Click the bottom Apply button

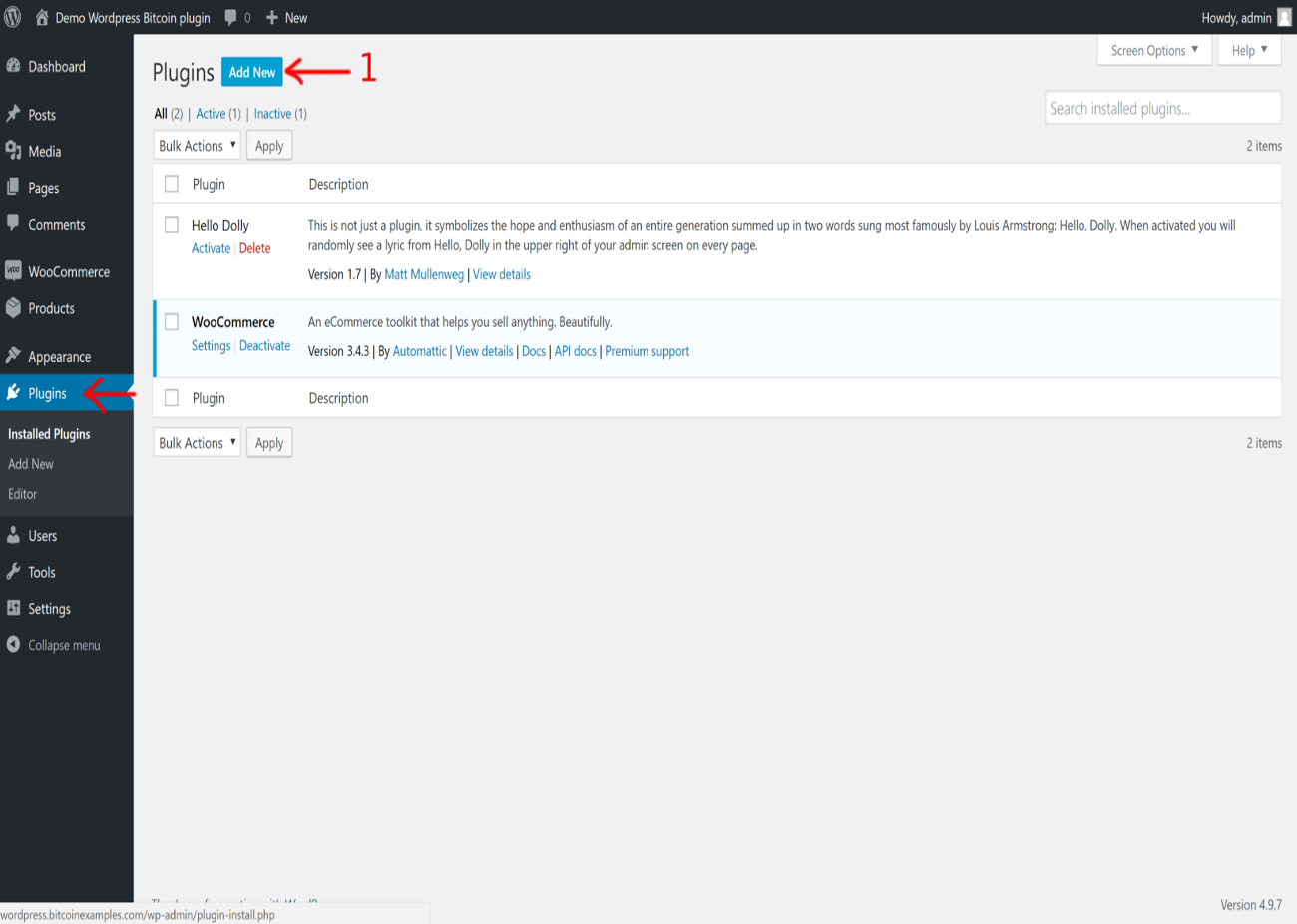269,443
